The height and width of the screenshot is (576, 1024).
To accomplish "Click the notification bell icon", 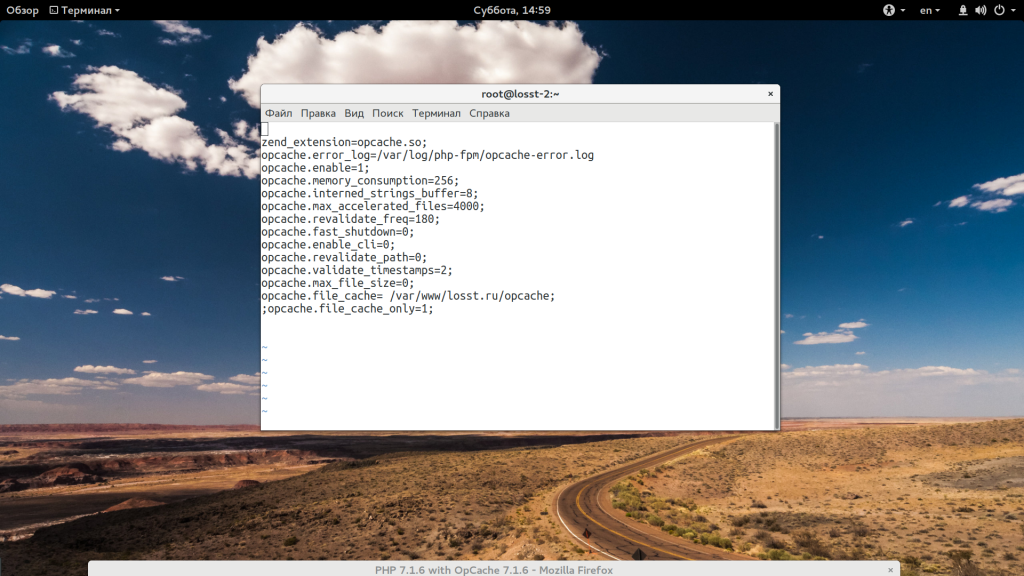I will [963, 10].
